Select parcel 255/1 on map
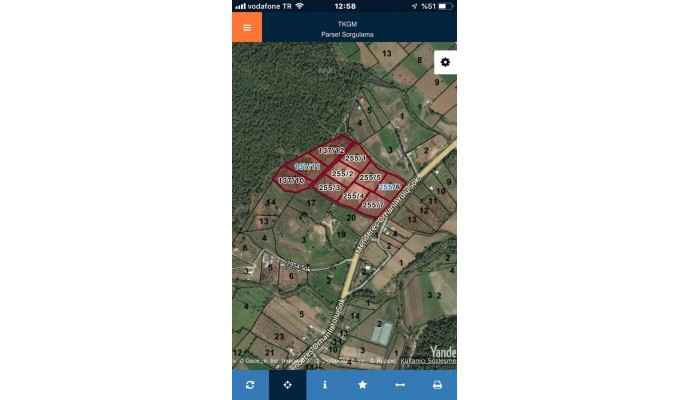Screen dimensions: 690x400 point(356,158)
